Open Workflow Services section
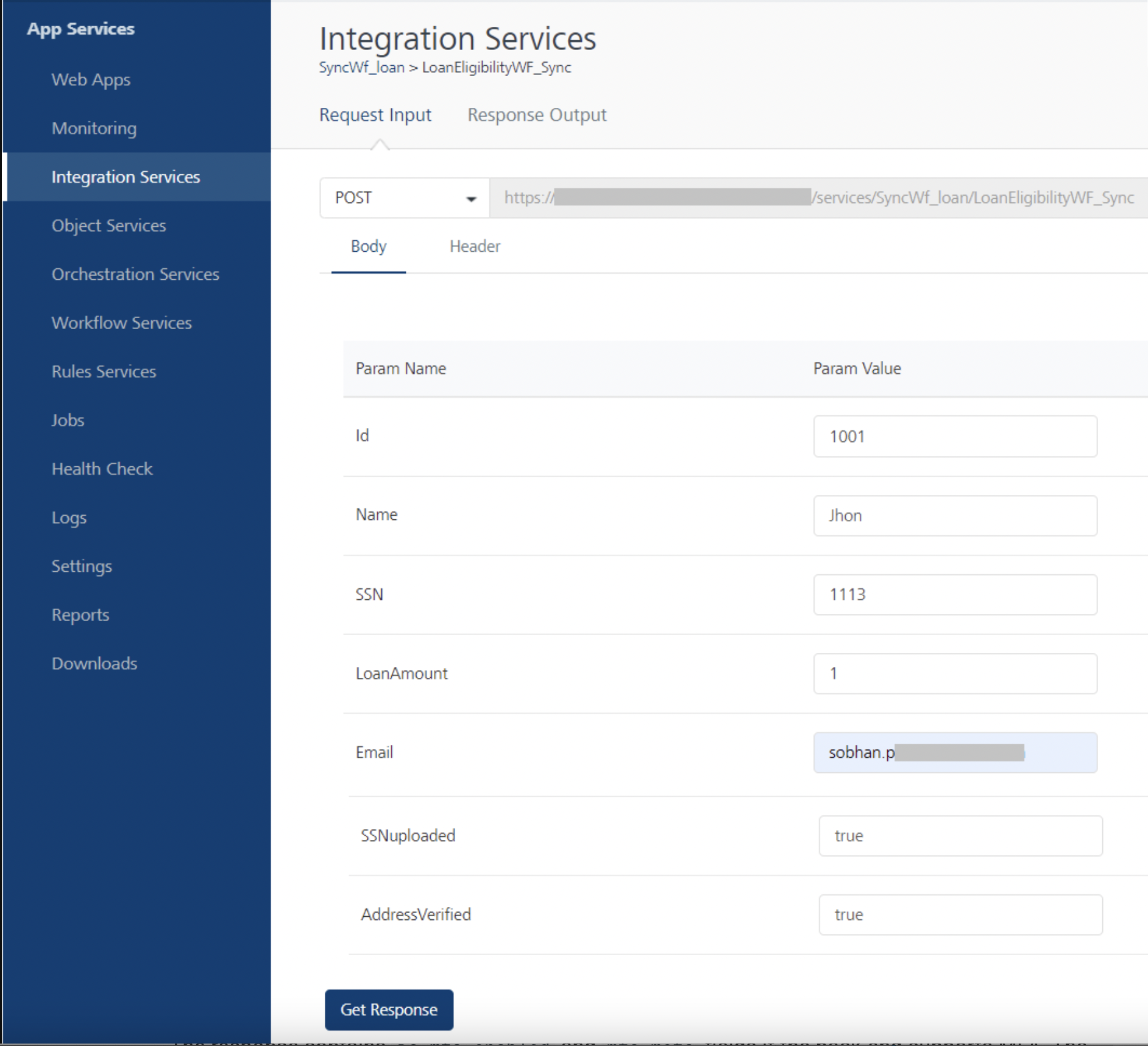 click(121, 323)
